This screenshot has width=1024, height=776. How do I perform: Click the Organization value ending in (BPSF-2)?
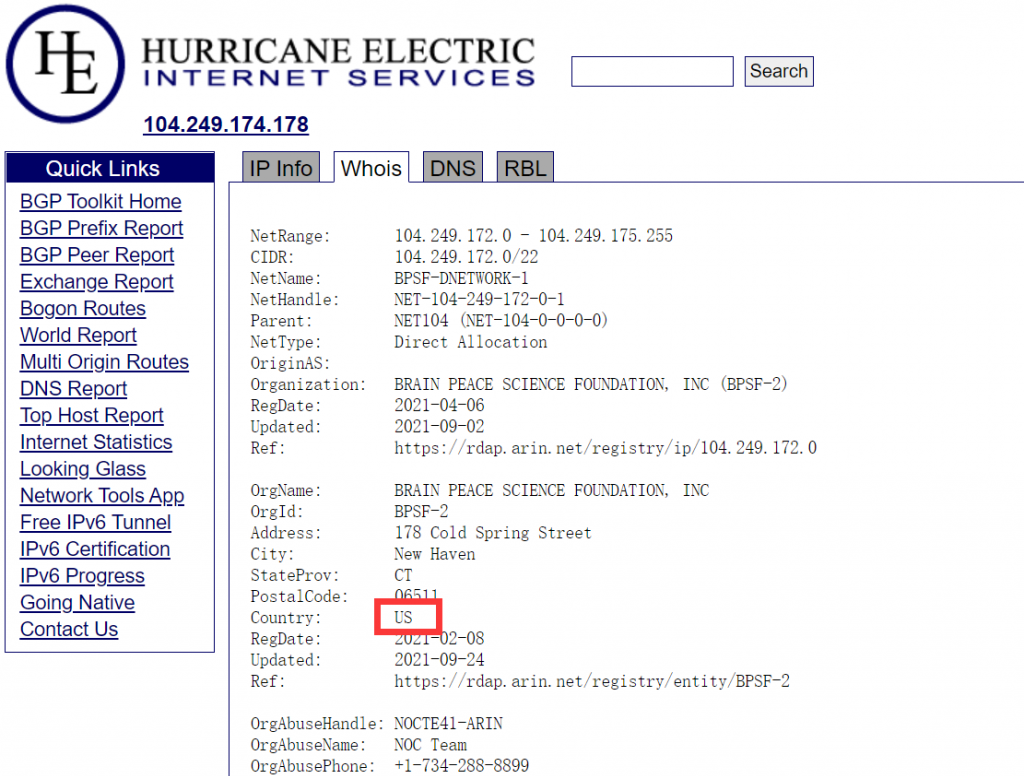tap(591, 385)
